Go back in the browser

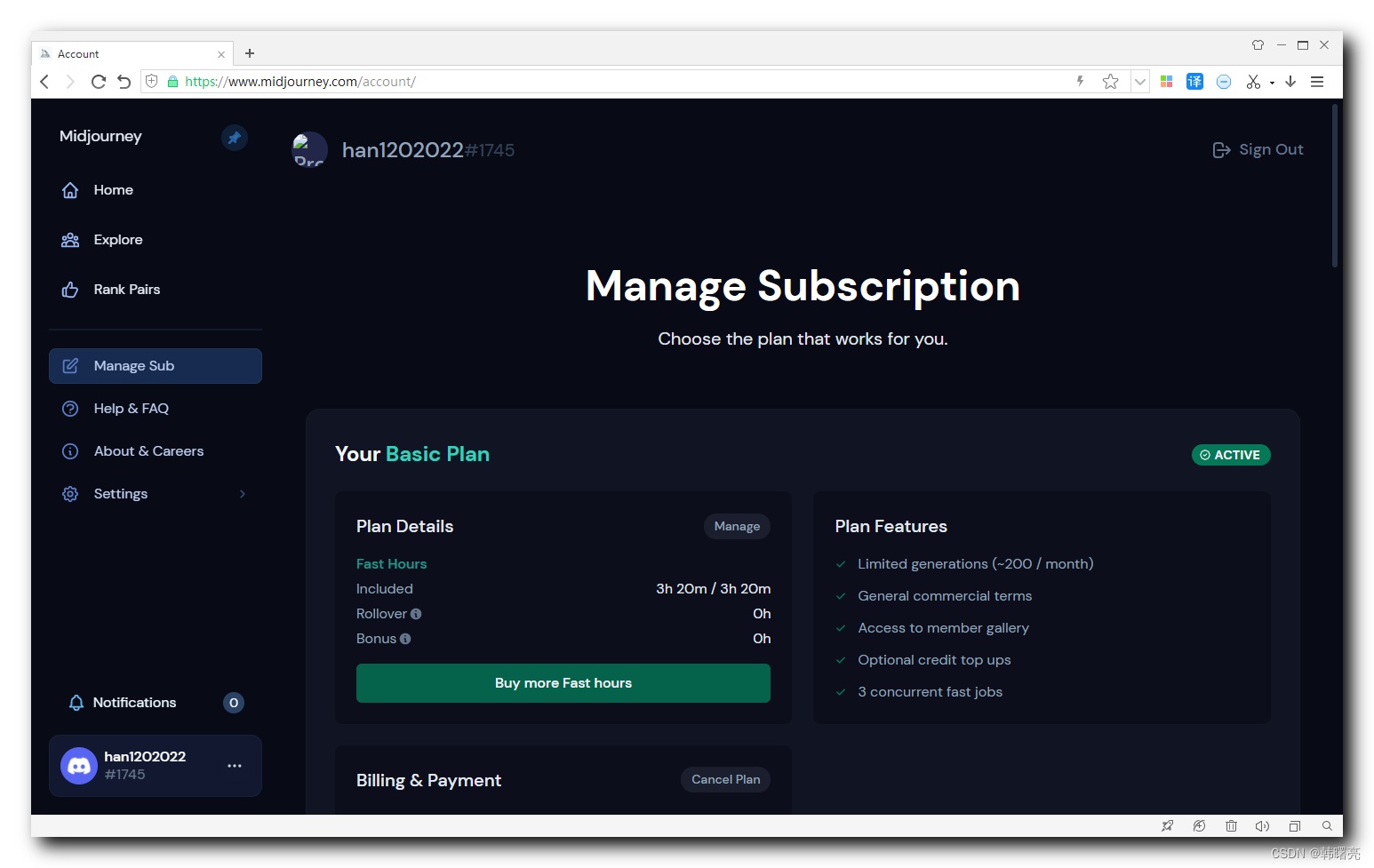click(44, 82)
